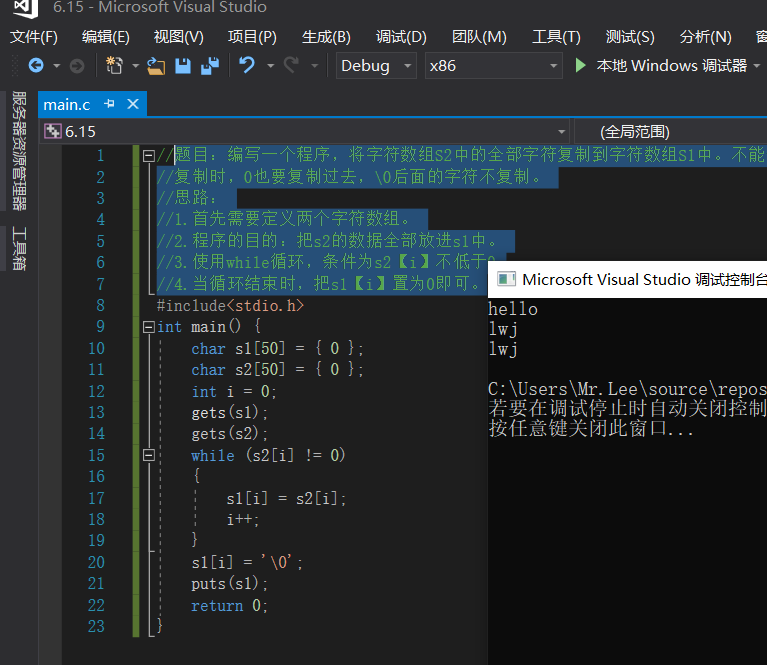Open the 工具箱 side panel tab
The image size is (767, 665).
click(x=19, y=248)
